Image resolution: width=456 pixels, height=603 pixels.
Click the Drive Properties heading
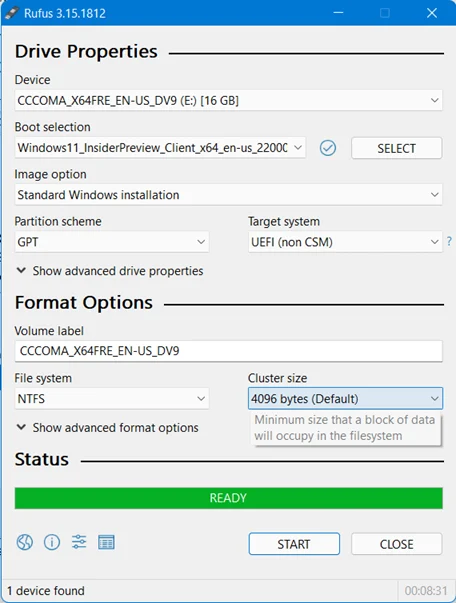point(86,52)
